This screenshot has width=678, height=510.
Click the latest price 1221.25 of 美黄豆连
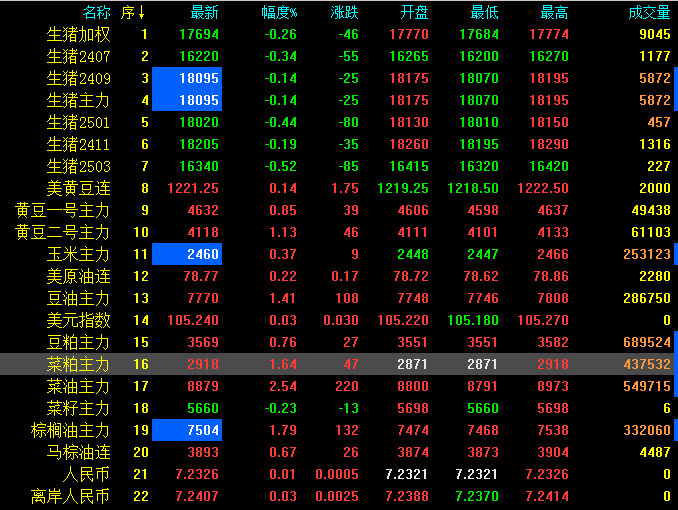(x=193, y=189)
